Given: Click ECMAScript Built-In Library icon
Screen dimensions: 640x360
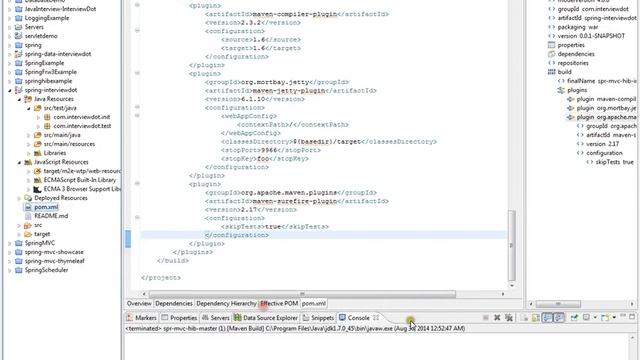Looking at the screenshot, I should point(38,180).
